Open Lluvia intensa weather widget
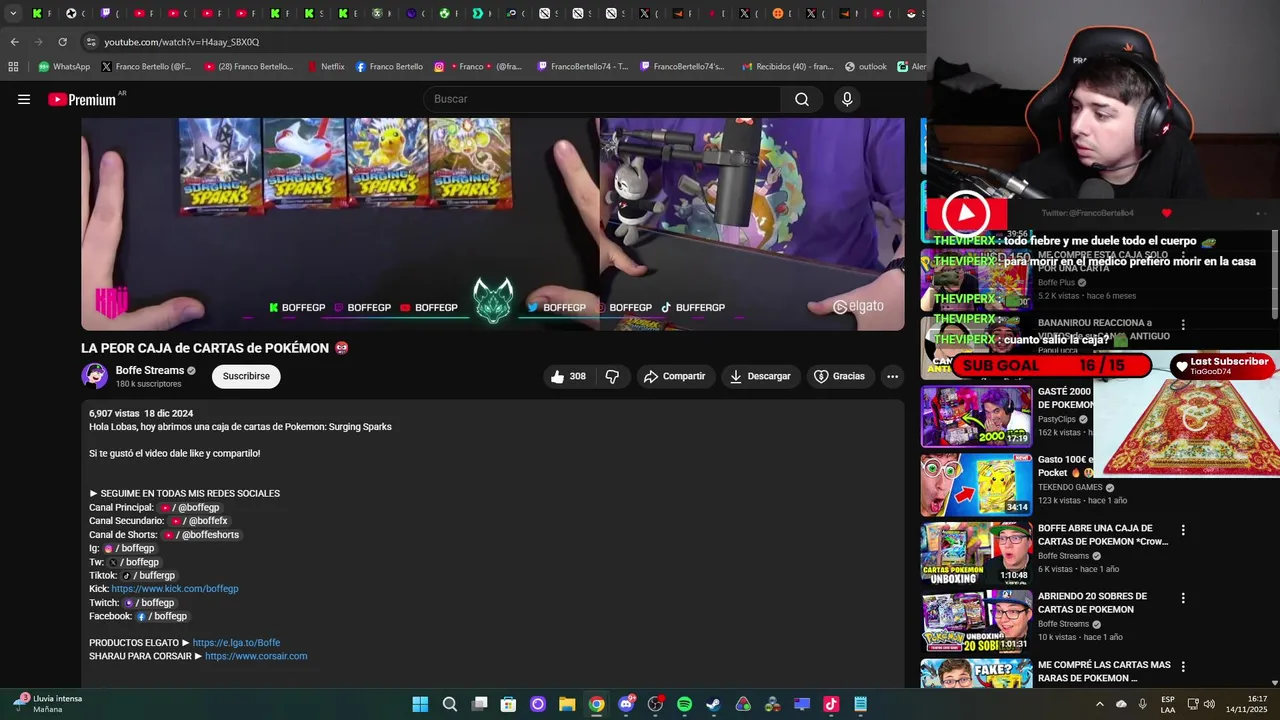The width and height of the screenshot is (1280, 720). [48, 704]
